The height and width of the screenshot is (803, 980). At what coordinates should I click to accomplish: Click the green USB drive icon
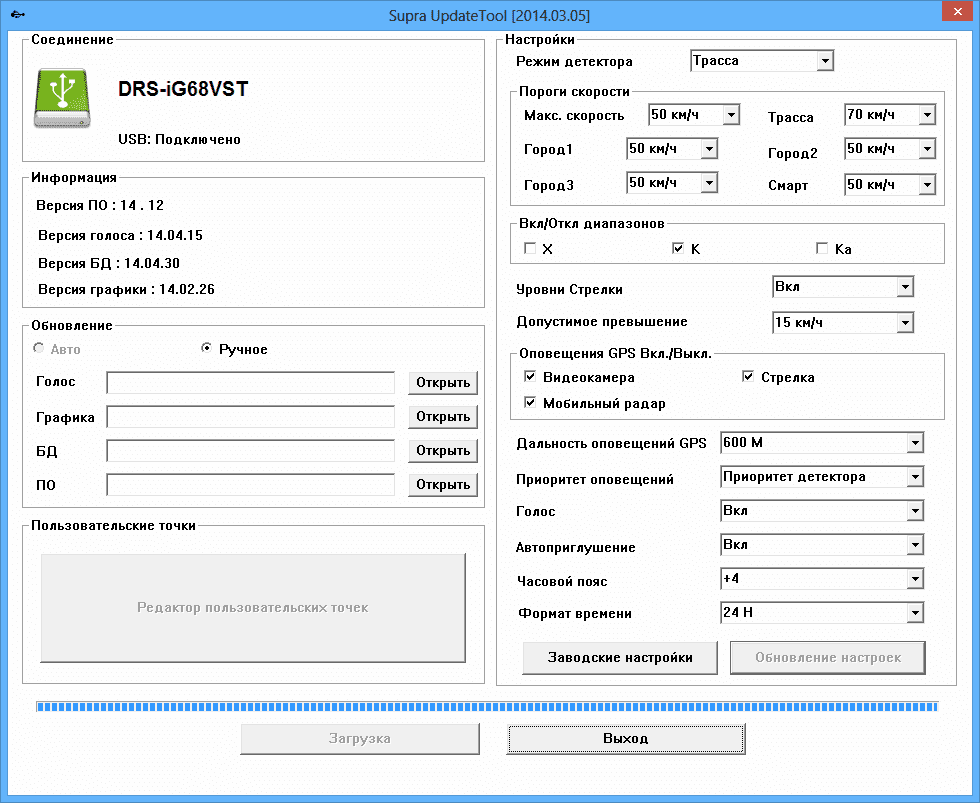pyautogui.click(x=62, y=98)
